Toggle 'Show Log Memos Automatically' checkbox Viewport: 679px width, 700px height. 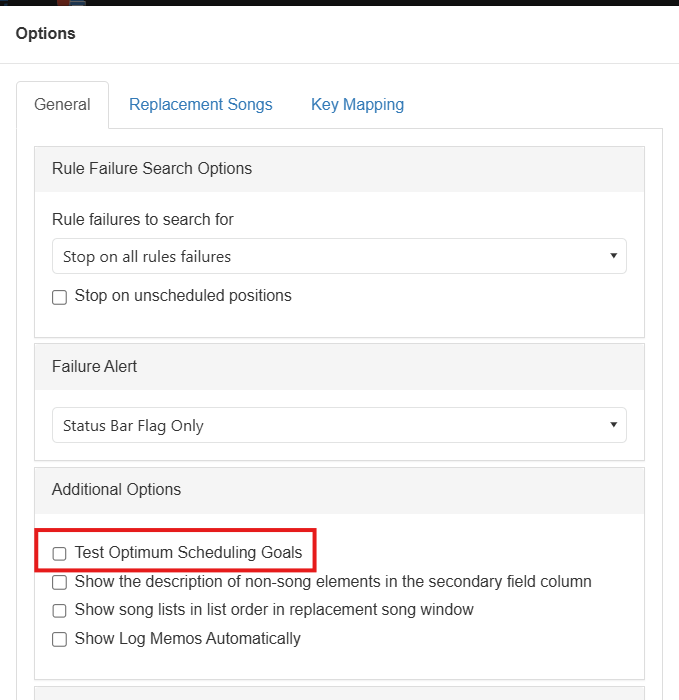click(x=59, y=639)
